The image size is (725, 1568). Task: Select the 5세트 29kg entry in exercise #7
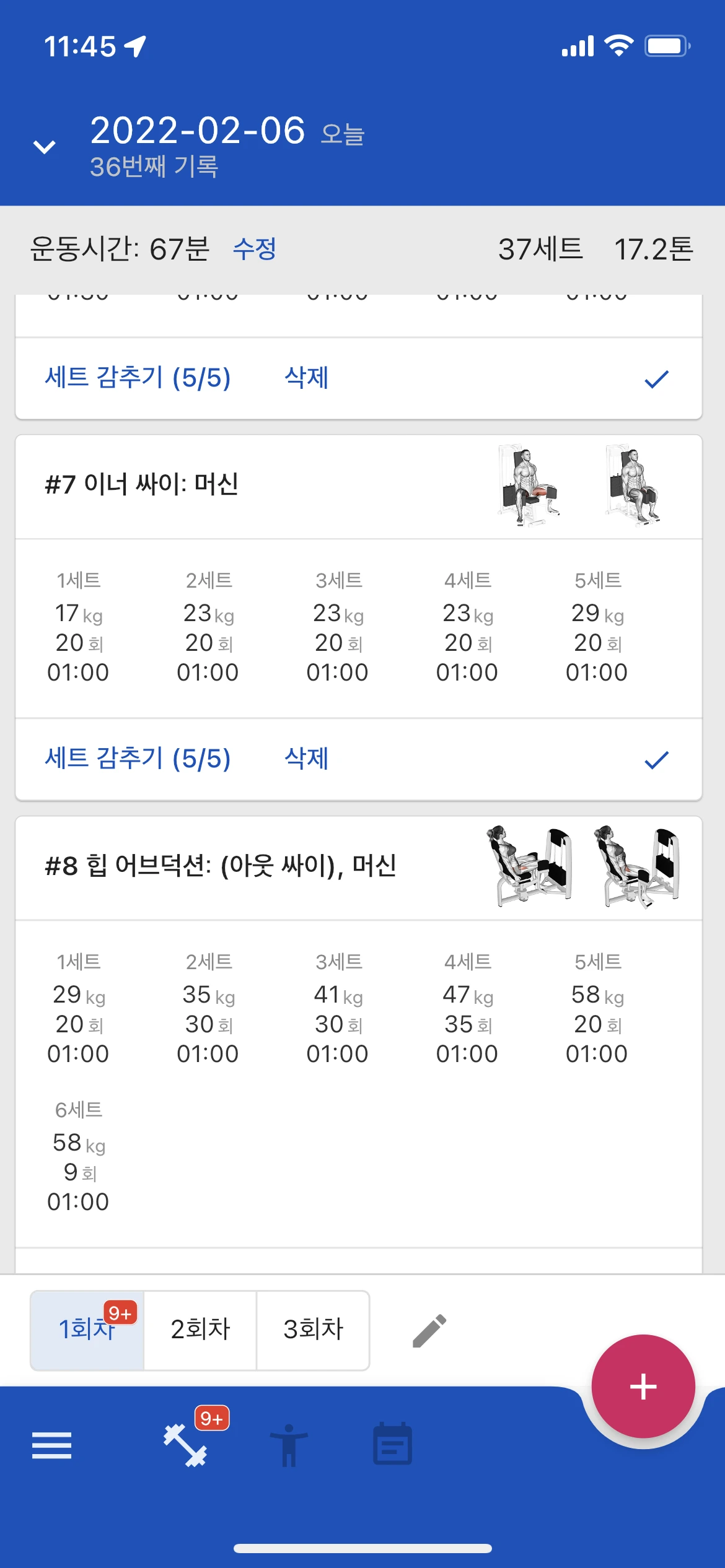[x=597, y=627]
